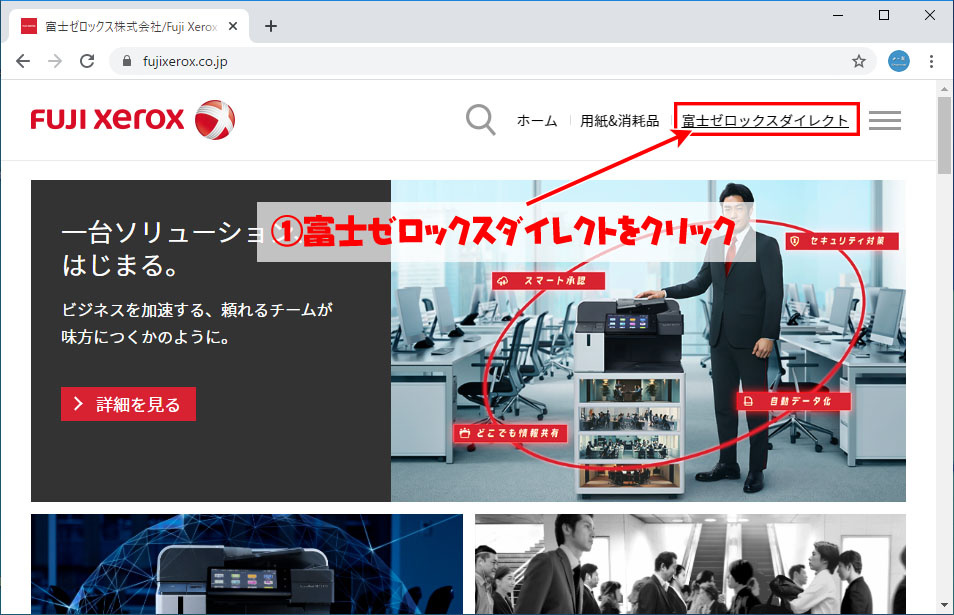Click the vertical scrollbar thumb

coord(944,135)
